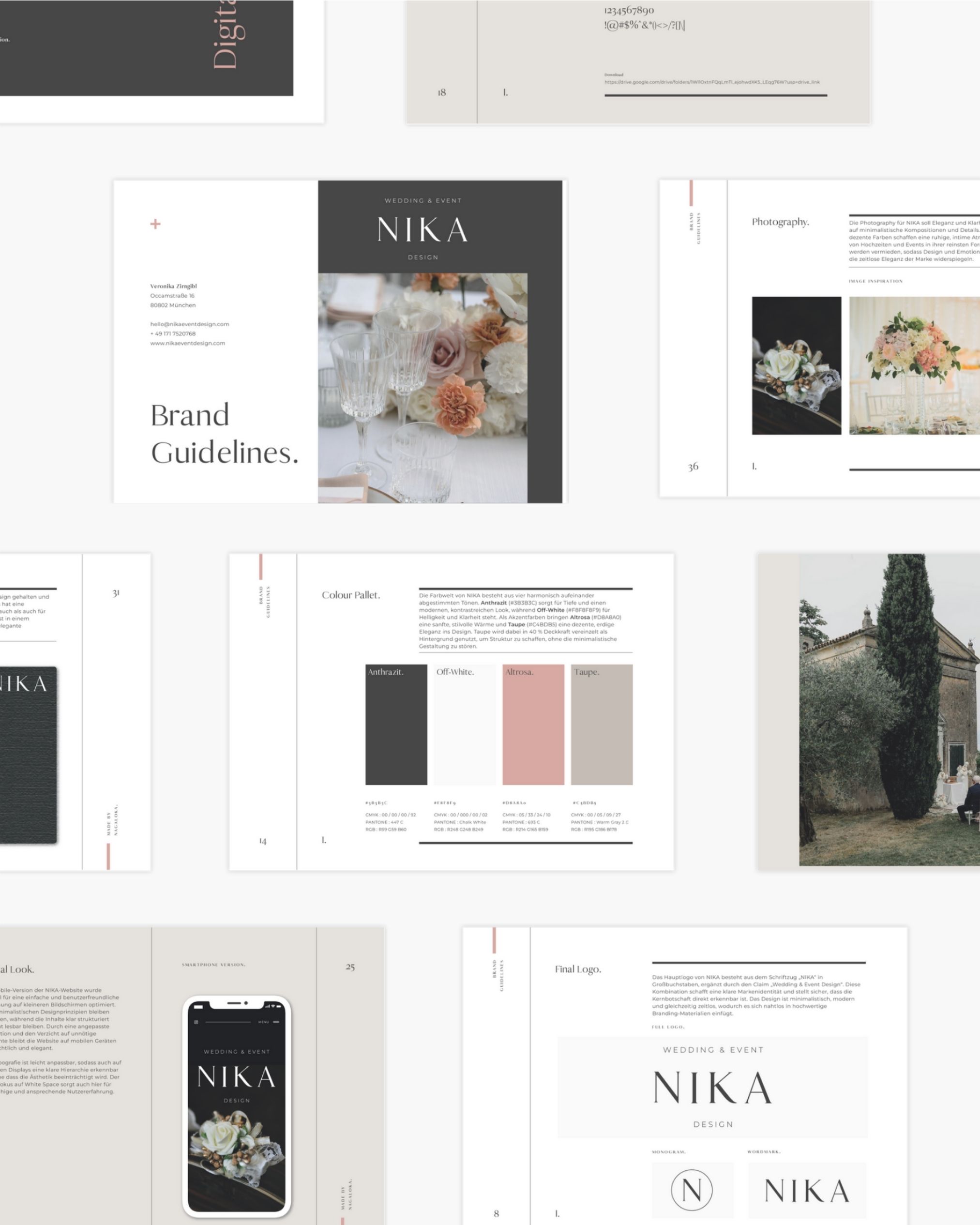
Task: Click the cypress tree chapel photo
Action: point(889,710)
